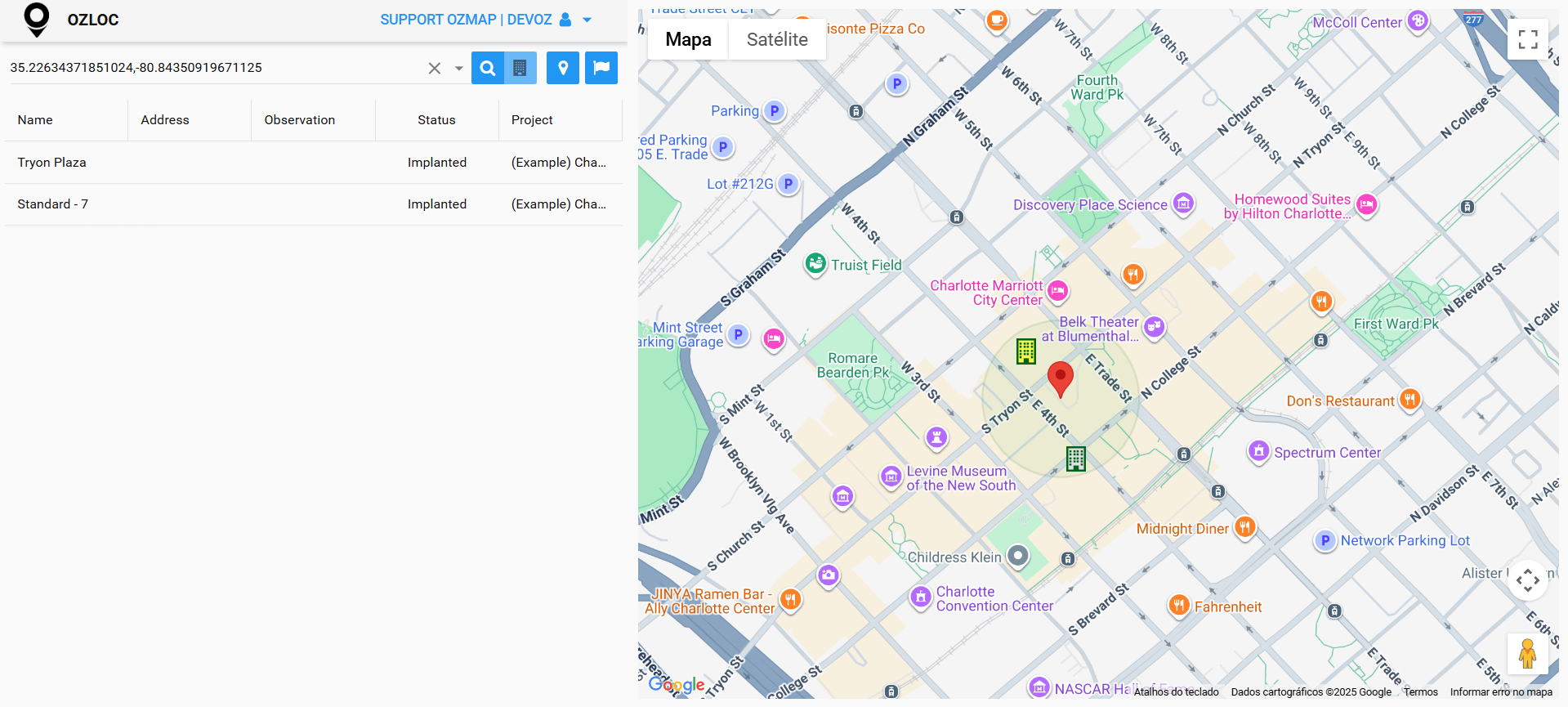1568x707 pixels.
Task: Click the location pin button
Action: [x=563, y=68]
